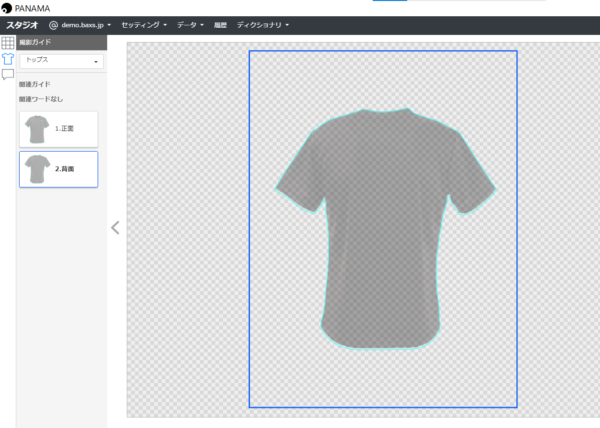
Task: Expand the demo.baxs.jp account dropdown
Action: (x=86, y=24)
